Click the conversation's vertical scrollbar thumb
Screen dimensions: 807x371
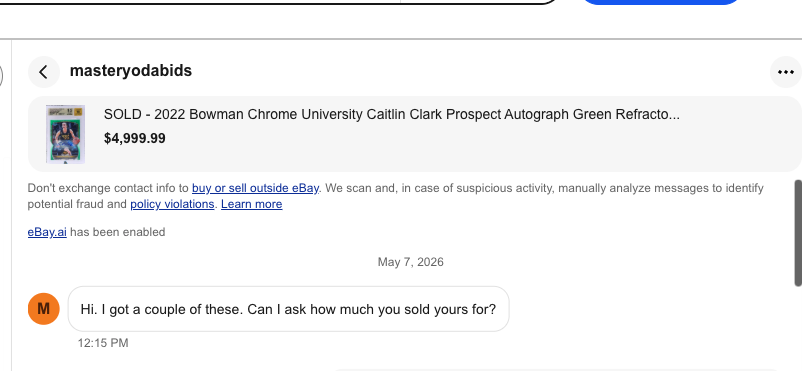798,233
